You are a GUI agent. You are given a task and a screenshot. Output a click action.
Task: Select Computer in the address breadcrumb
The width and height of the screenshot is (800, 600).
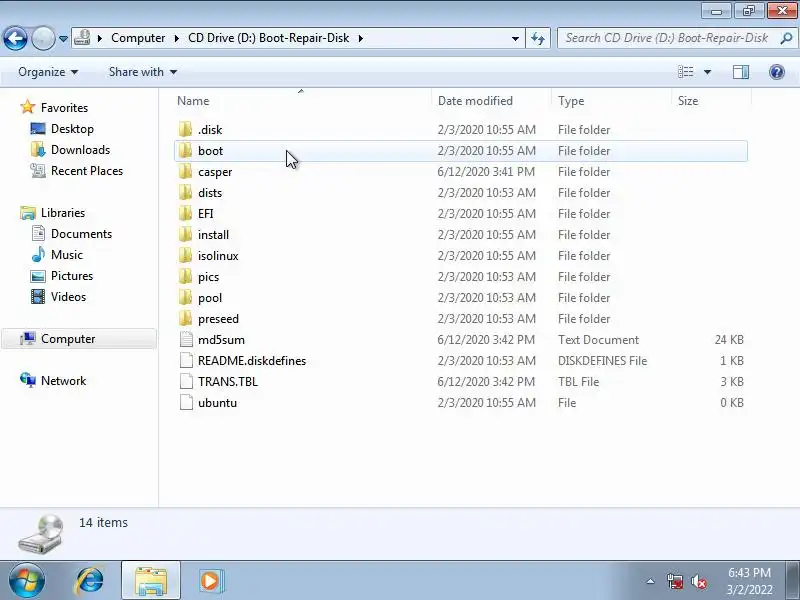click(x=138, y=38)
